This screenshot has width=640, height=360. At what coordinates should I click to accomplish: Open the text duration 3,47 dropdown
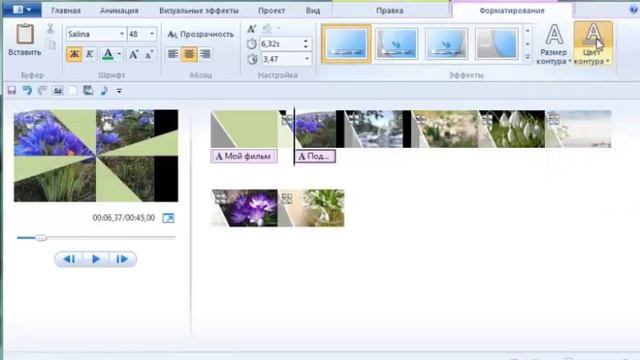(307, 59)
